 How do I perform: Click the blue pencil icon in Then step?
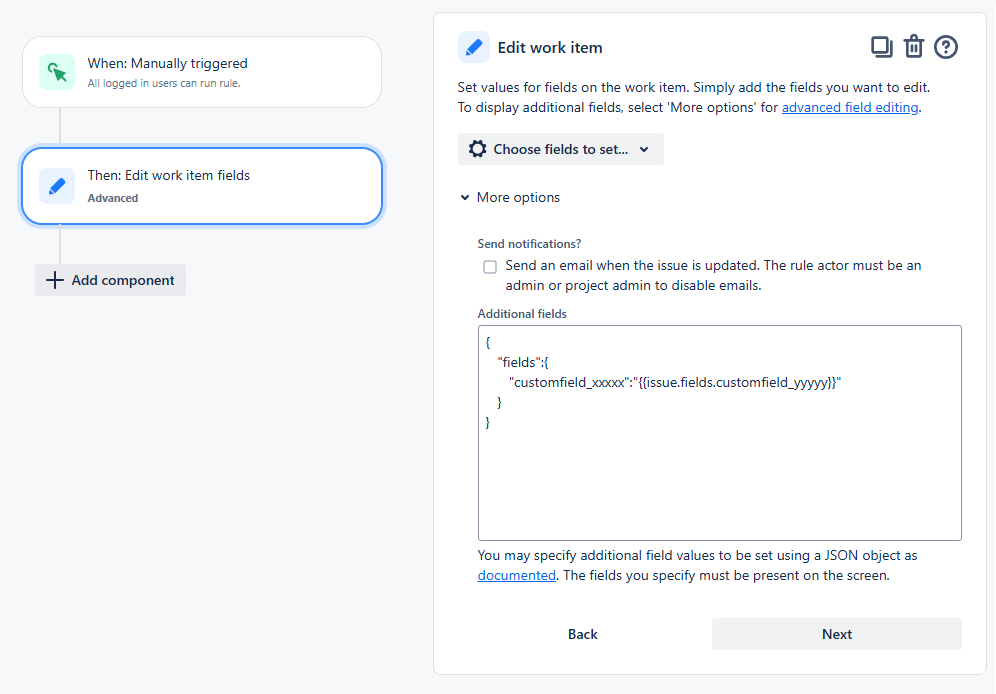pyautogui.click(x=57, y=186)
